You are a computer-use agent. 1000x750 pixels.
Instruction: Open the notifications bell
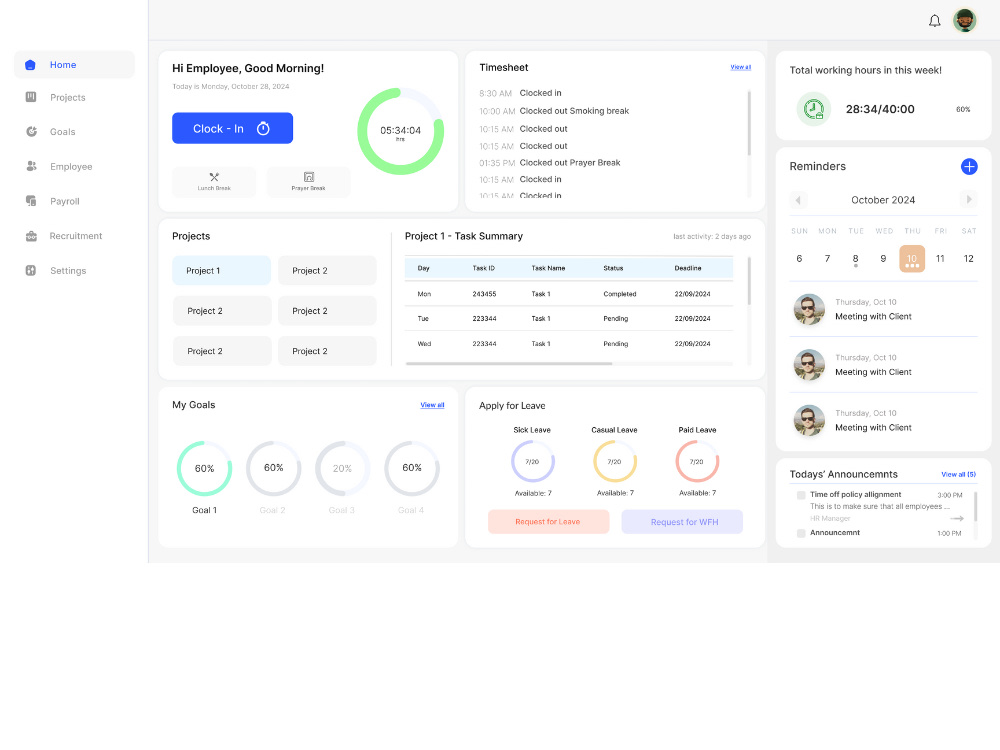(x=934, y=21)
